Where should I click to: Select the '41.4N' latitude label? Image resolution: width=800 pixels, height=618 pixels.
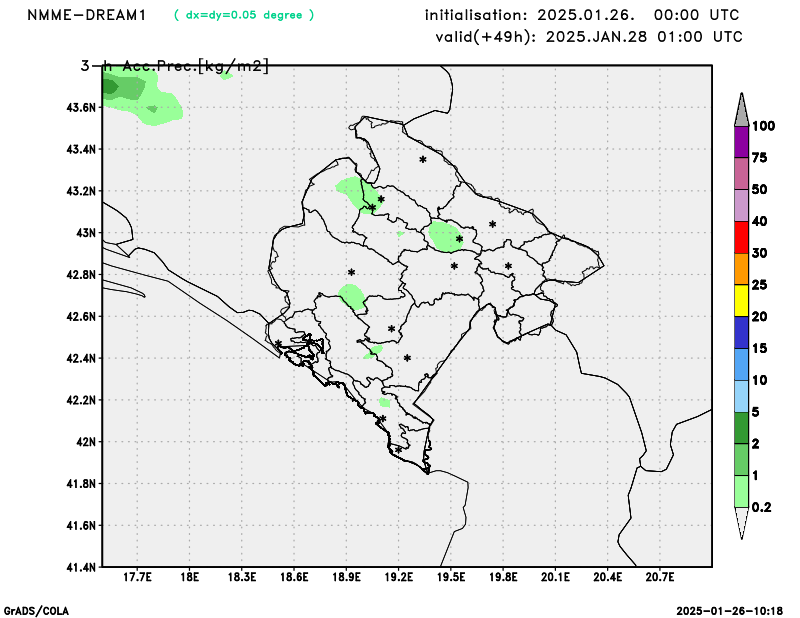(81, 567)
